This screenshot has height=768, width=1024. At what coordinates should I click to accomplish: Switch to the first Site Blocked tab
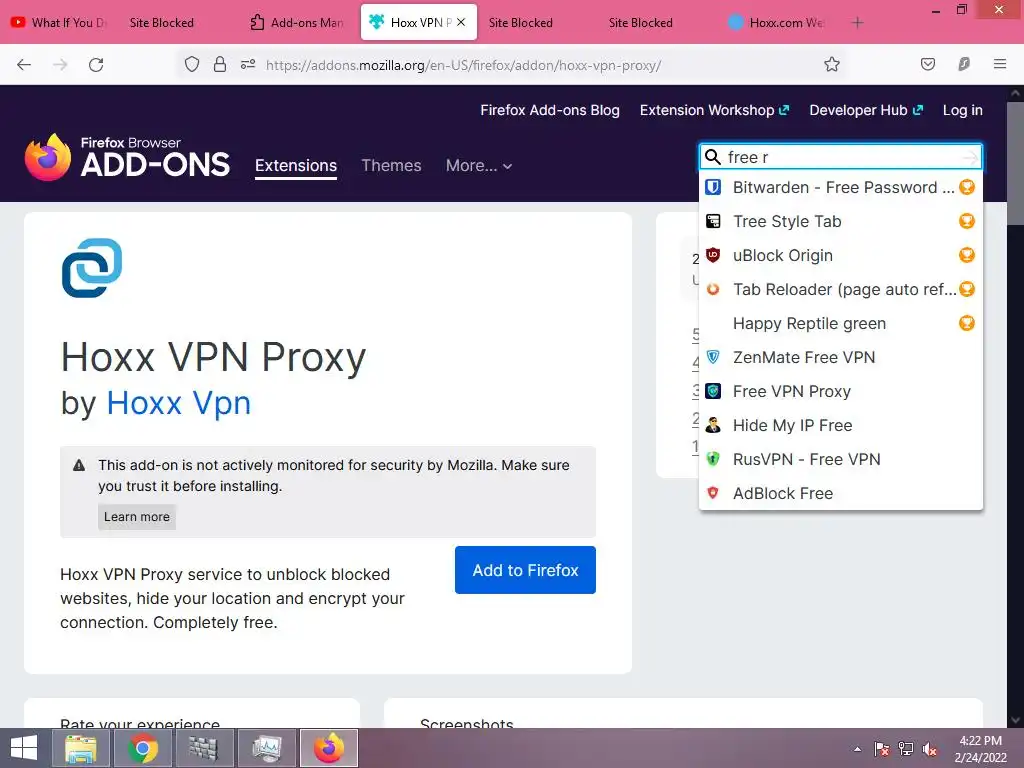coord(162,23)
